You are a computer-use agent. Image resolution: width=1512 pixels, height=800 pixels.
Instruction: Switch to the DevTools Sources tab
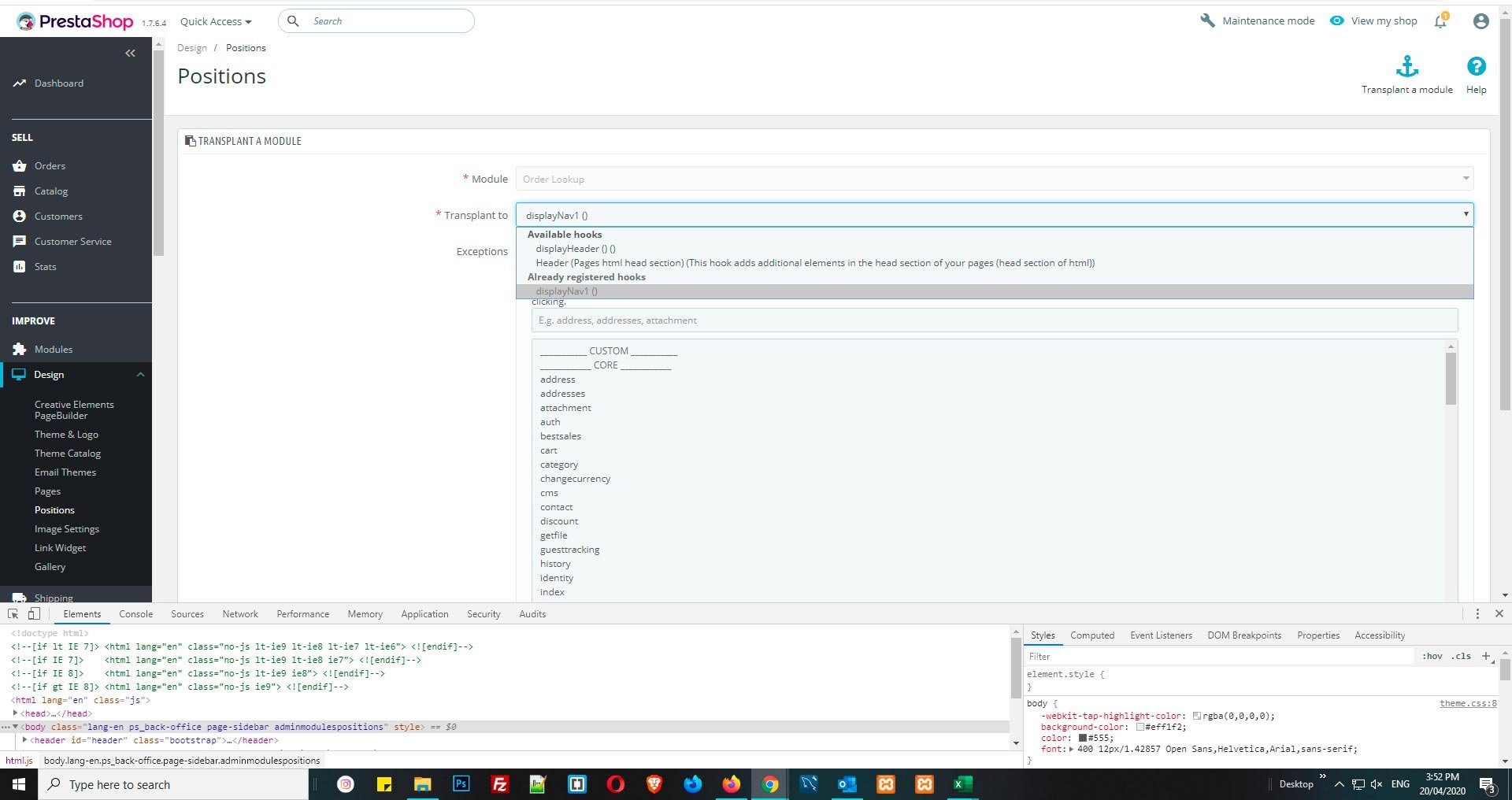point(187,614)
